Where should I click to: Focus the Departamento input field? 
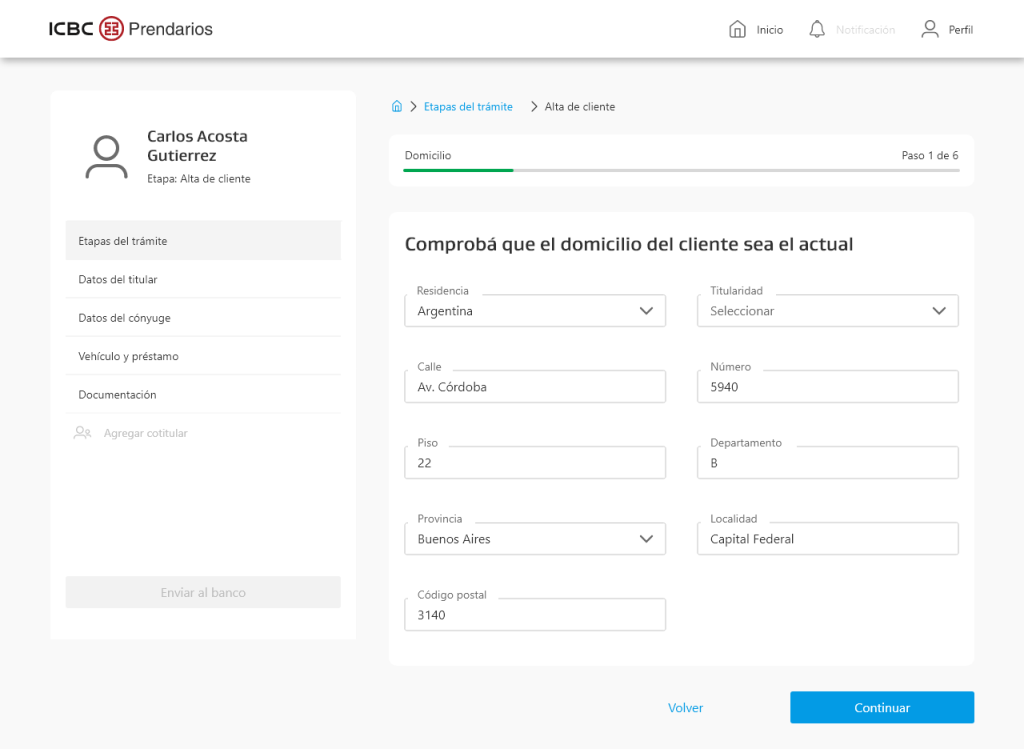tap(827, 462)
